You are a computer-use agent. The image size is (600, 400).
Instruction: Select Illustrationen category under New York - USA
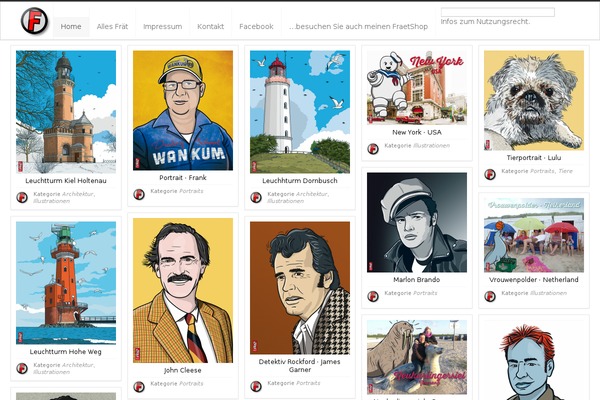[432, 145]
